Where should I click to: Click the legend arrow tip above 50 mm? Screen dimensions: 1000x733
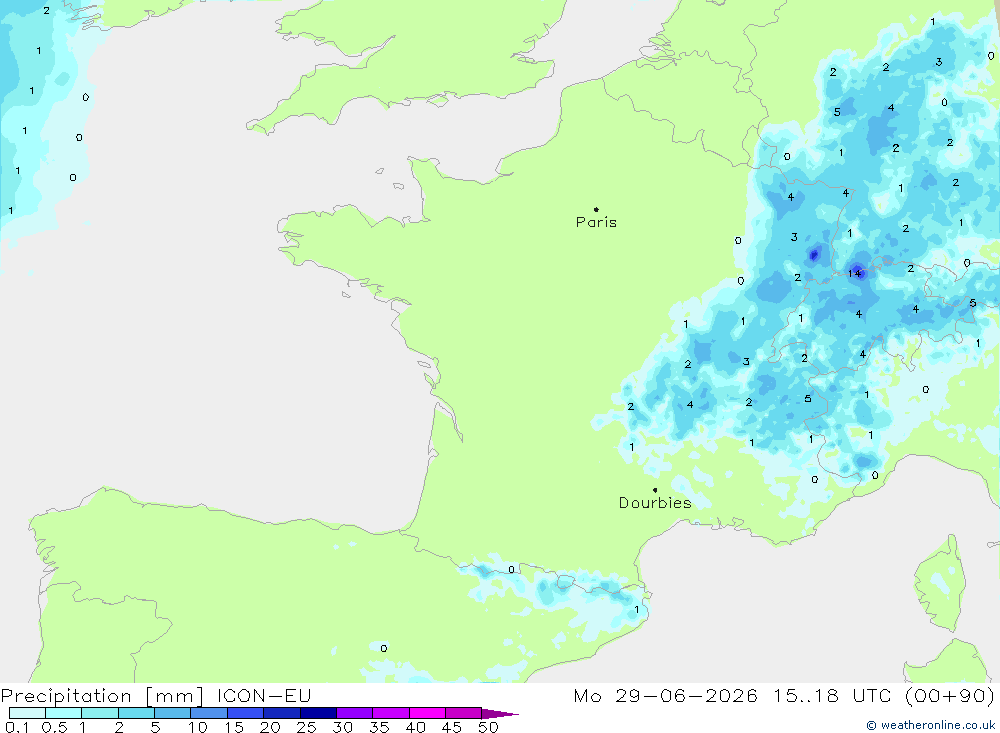coord(499,714)
